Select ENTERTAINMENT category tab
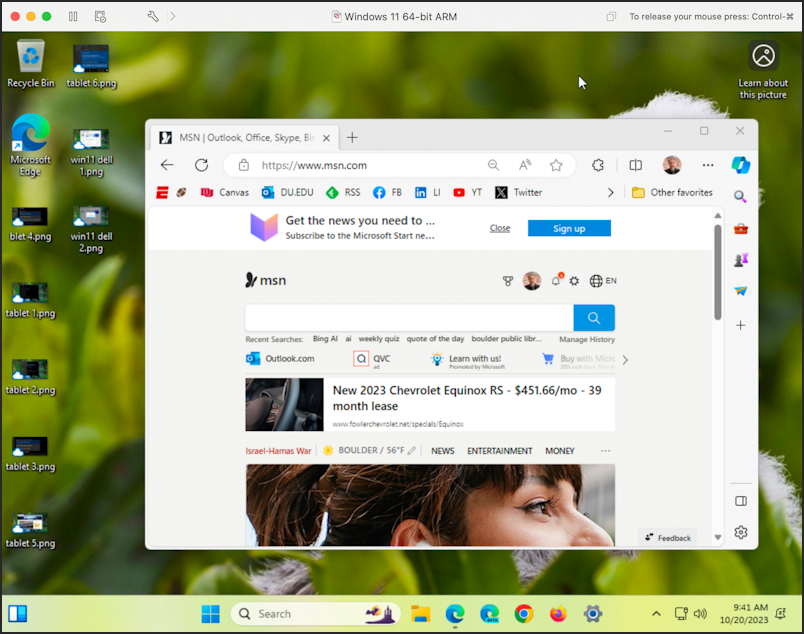The width and height of the screenshot is (804, 634). (499, 451)
